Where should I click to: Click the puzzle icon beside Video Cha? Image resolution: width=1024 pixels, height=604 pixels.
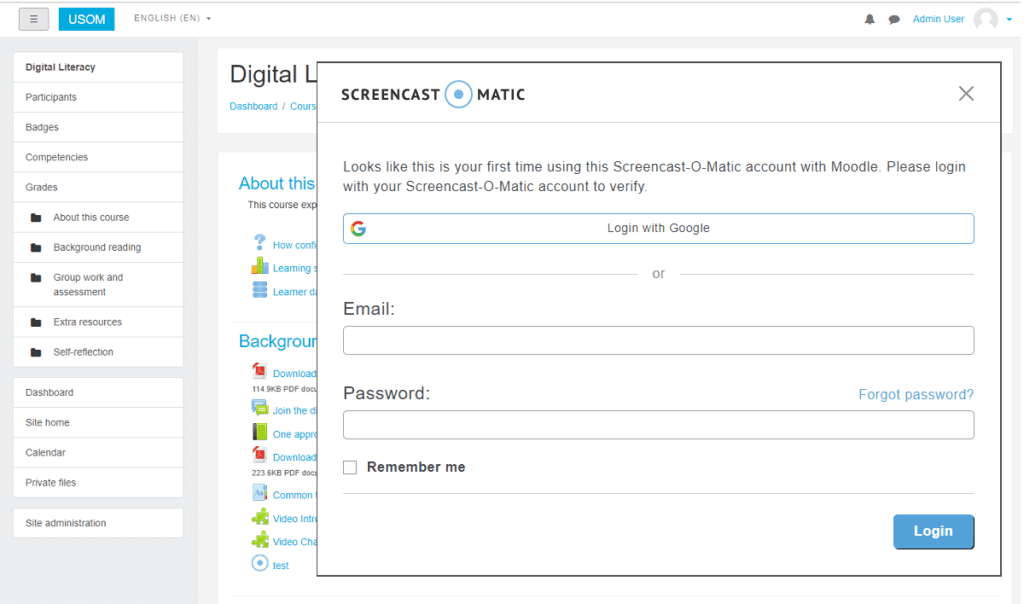(259, 539)
